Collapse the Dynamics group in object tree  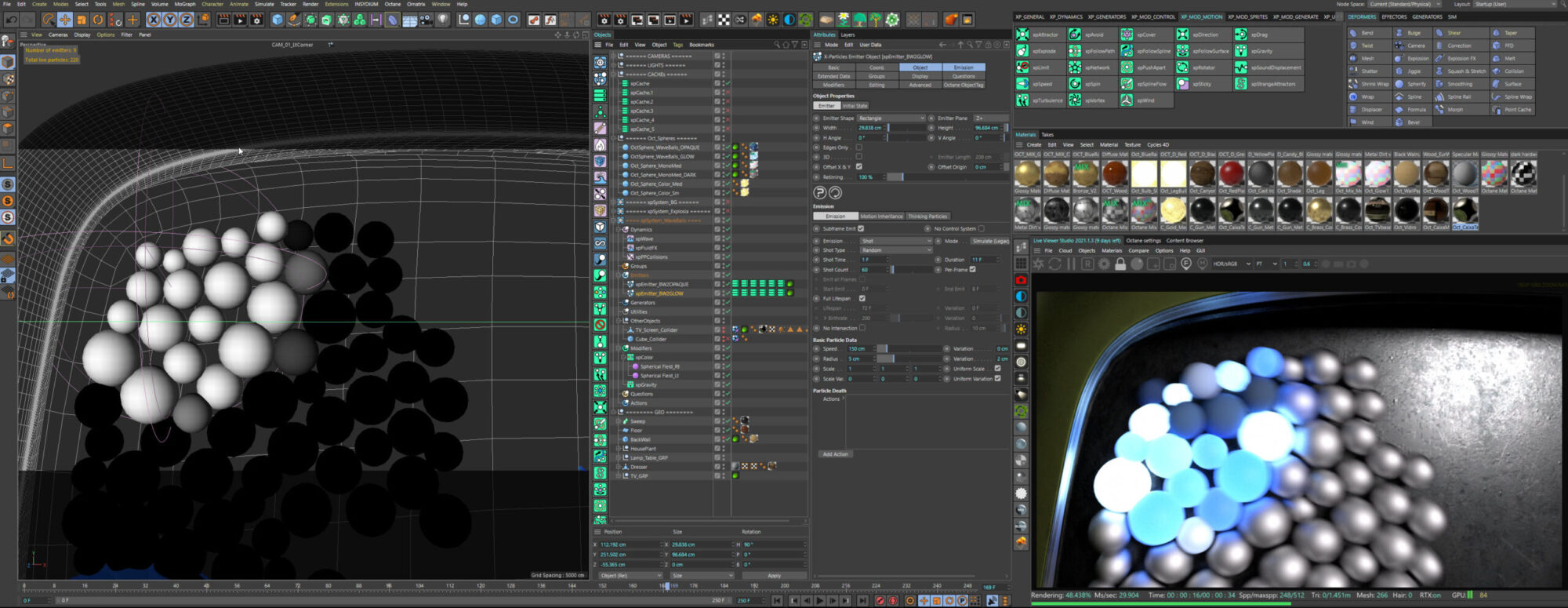[619, 230]
